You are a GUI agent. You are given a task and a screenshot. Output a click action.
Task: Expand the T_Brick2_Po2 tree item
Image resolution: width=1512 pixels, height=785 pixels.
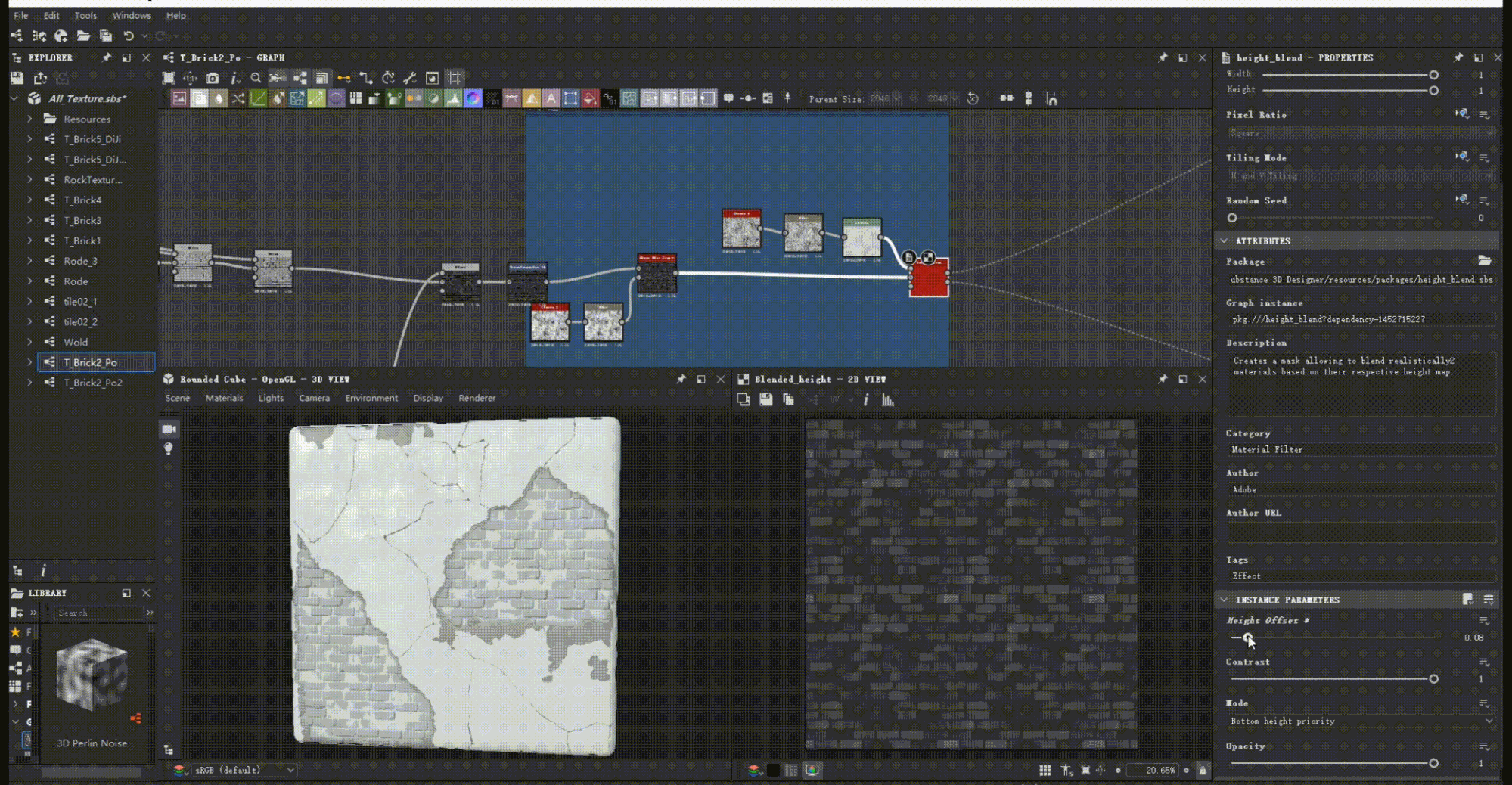point(29,383)
